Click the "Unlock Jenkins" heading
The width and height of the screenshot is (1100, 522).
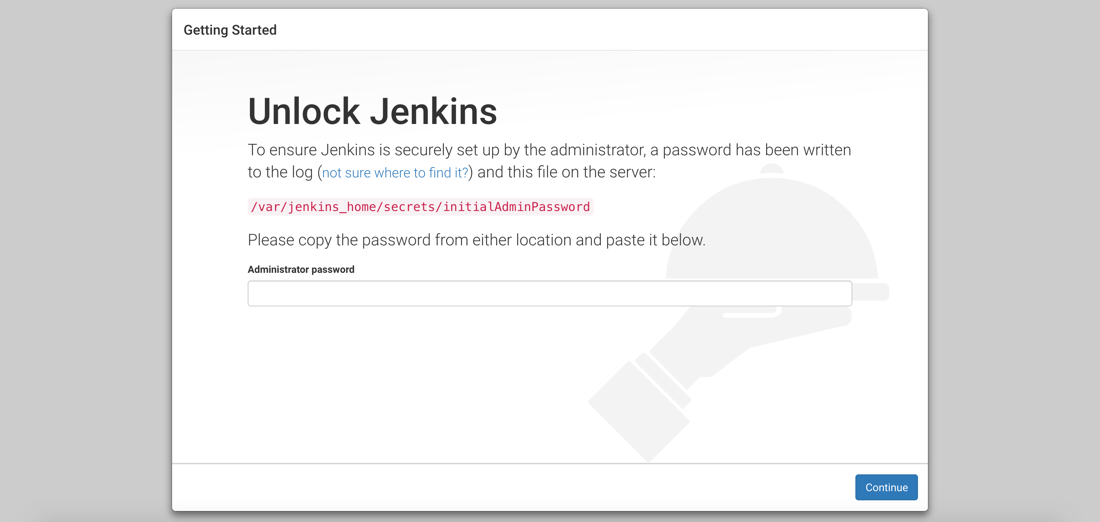coord(372,111)
